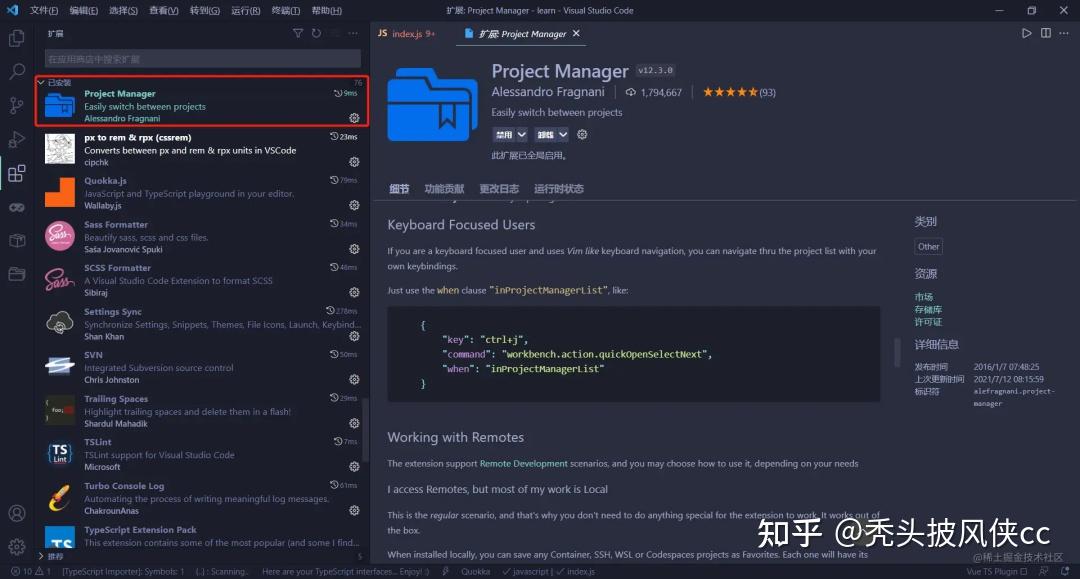
Task: Click the Uninstall button for Project Manager
Action: tap(546, 134)
